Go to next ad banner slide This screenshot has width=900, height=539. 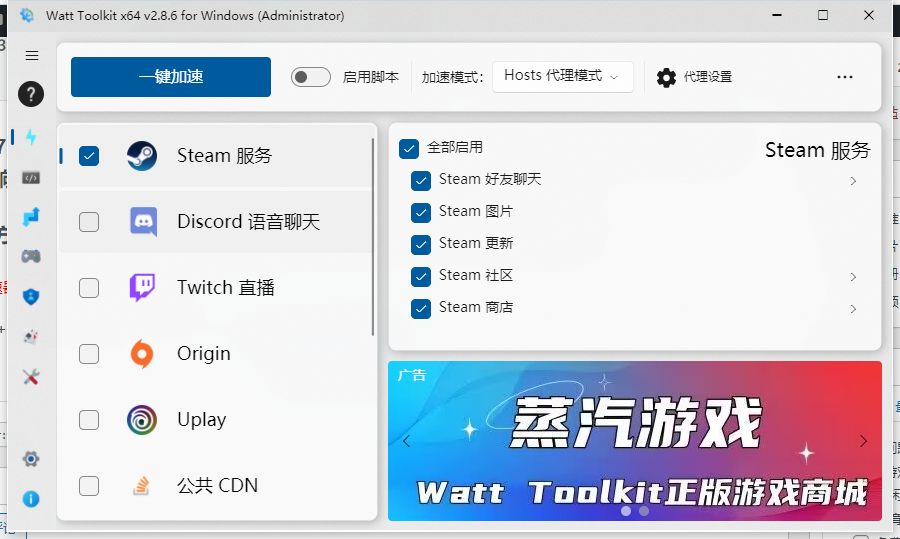point(863,441)
